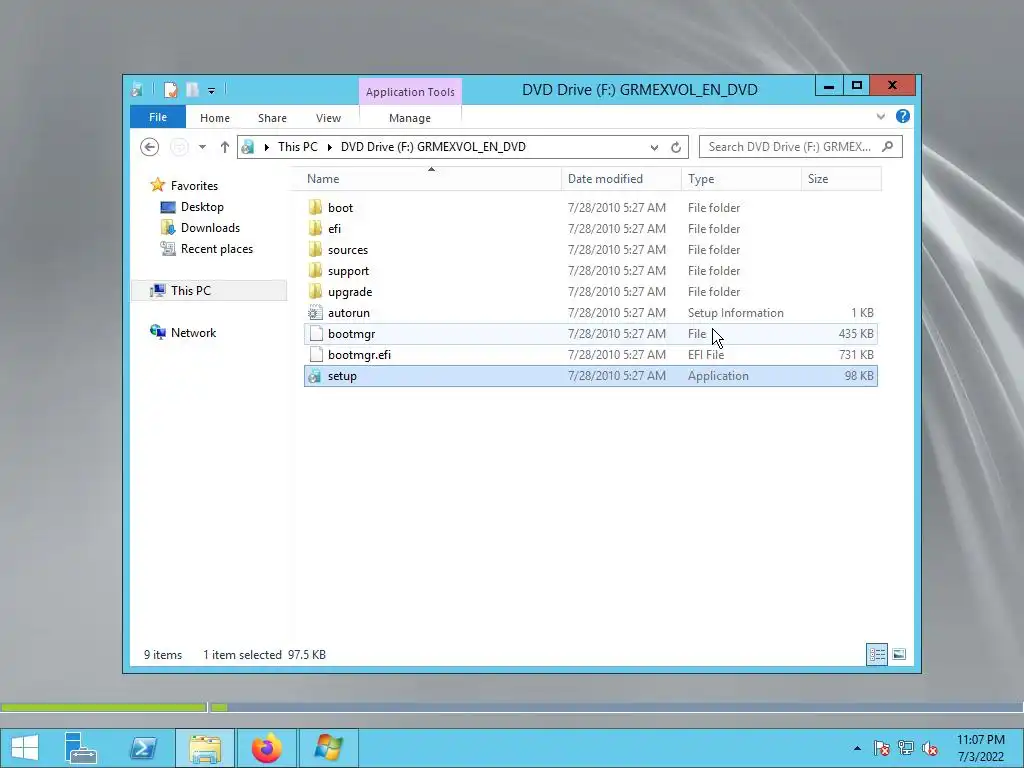Image resolution: width=1024 pixels, height=768 pixels.
Task: Open the Action Center flag icon
Action: 882,748
